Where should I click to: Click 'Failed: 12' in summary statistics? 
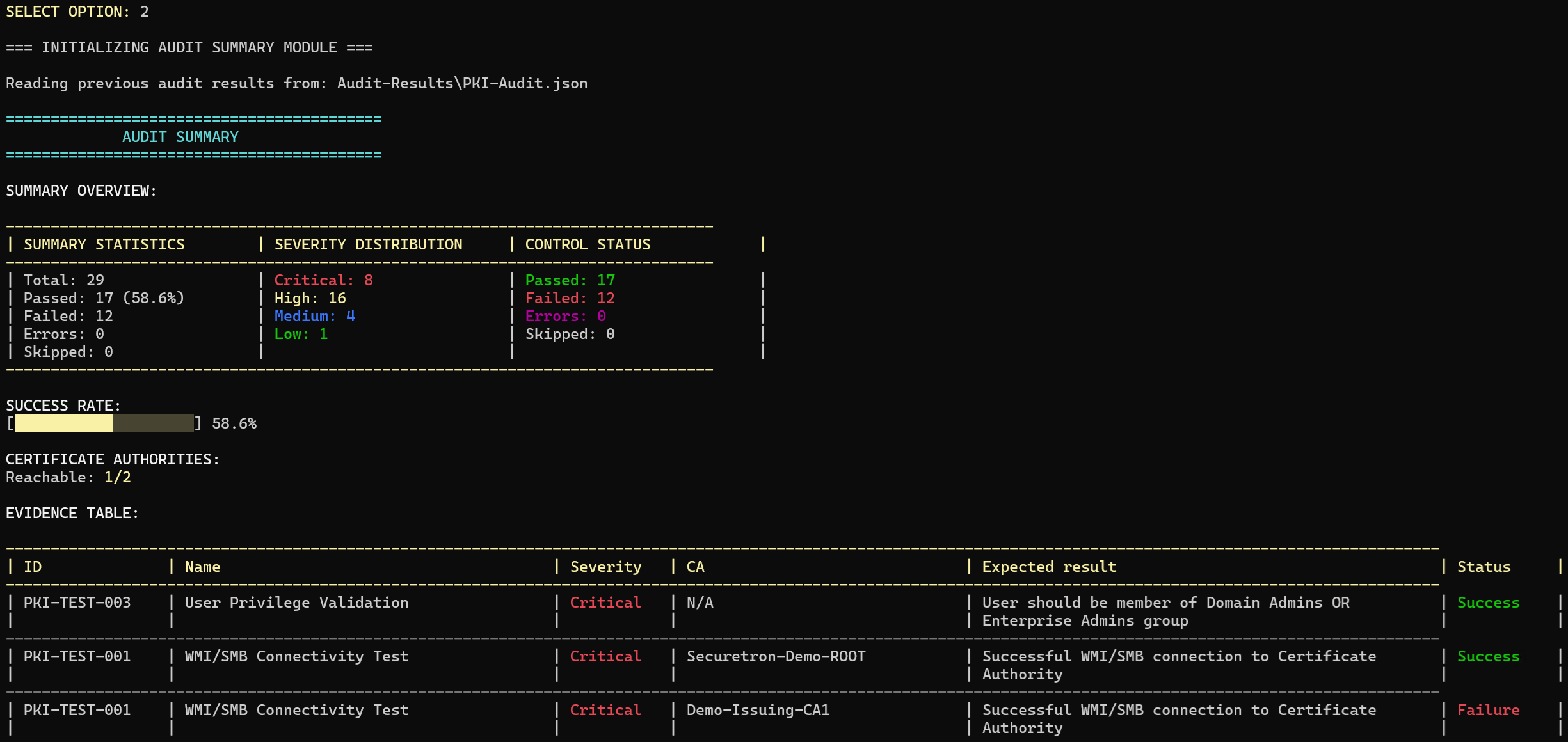[68, 316]
